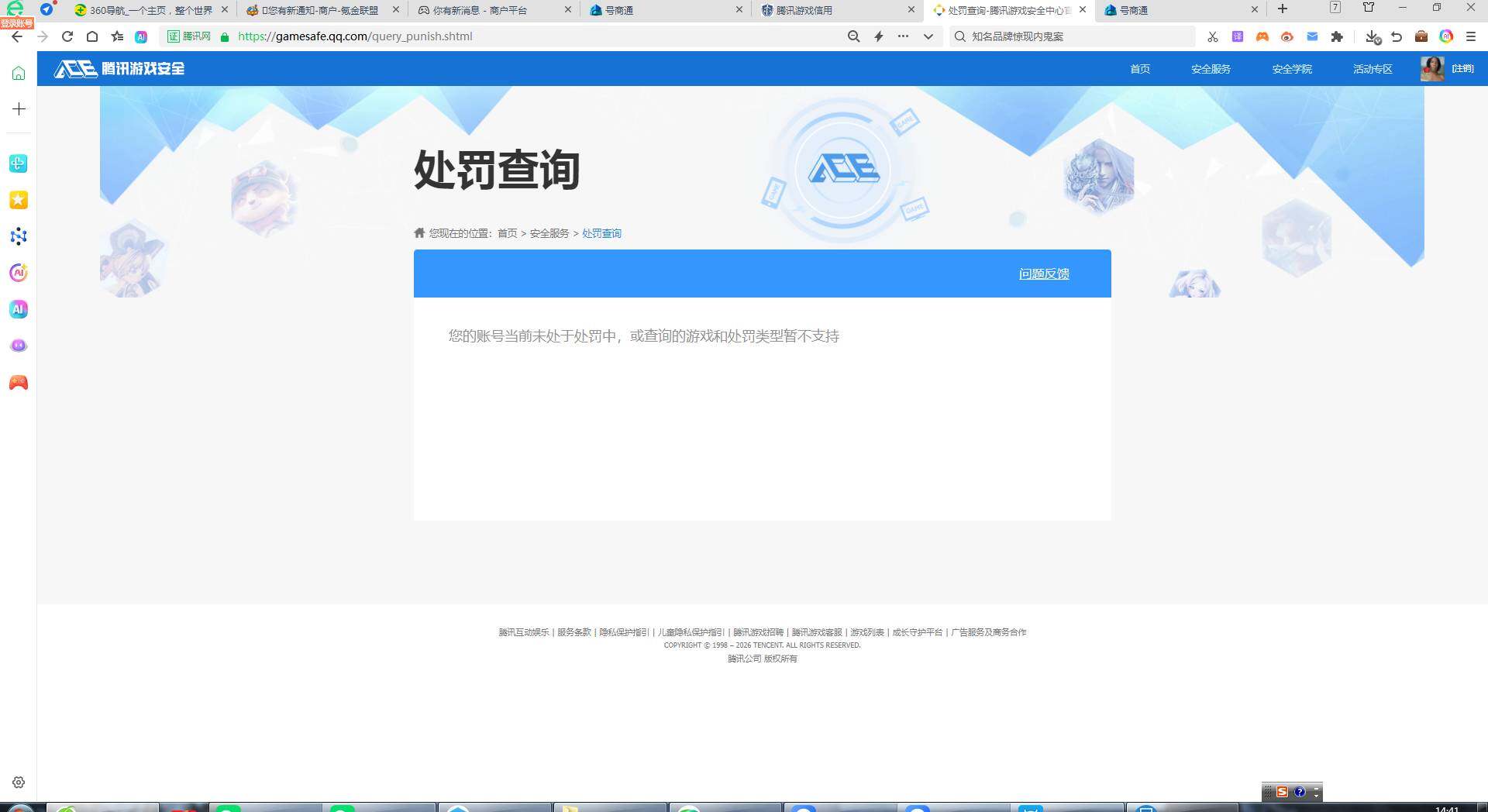Click the restore recently closed tab icon
1488x812 pixels.
tap(1397, 36)
